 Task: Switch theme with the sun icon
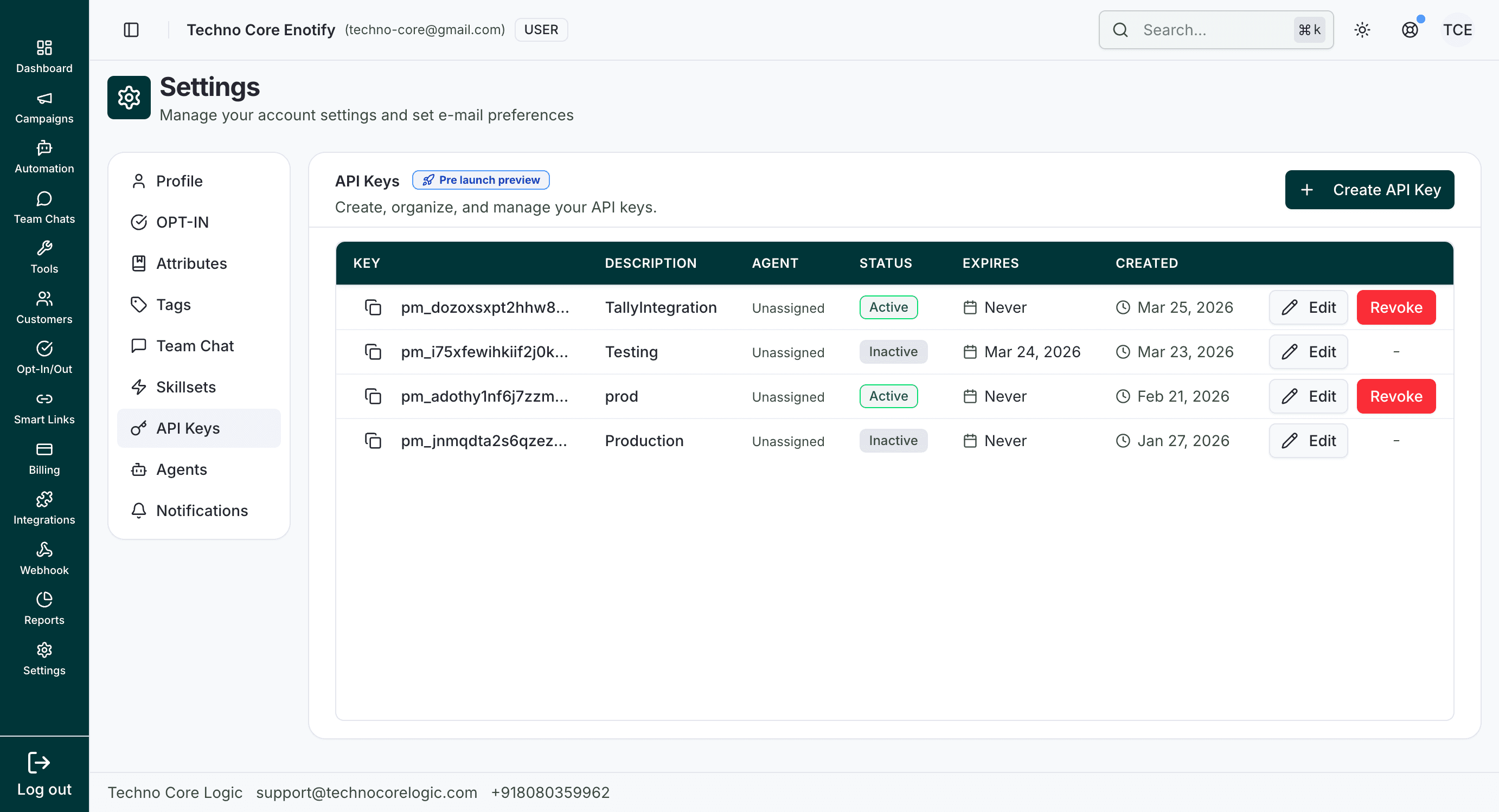pyautogui.click(x=1362, y=30)
